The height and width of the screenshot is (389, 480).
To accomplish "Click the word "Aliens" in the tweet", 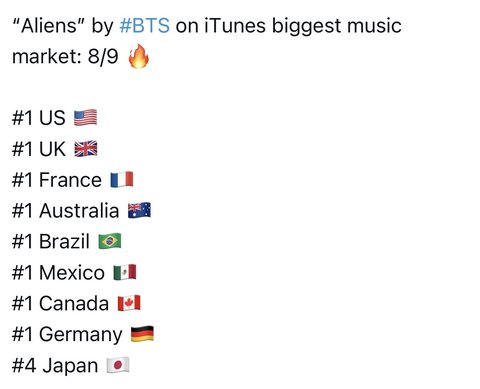I will (x=49, y=26).
